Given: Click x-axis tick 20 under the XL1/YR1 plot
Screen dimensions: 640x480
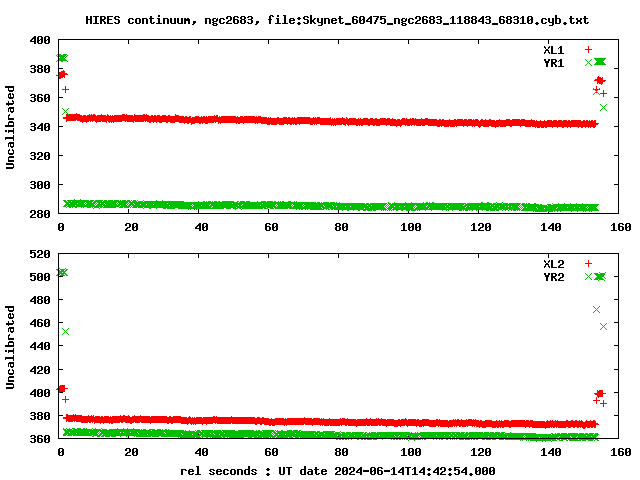Looking at the screenshot, I should pos(131,227).
